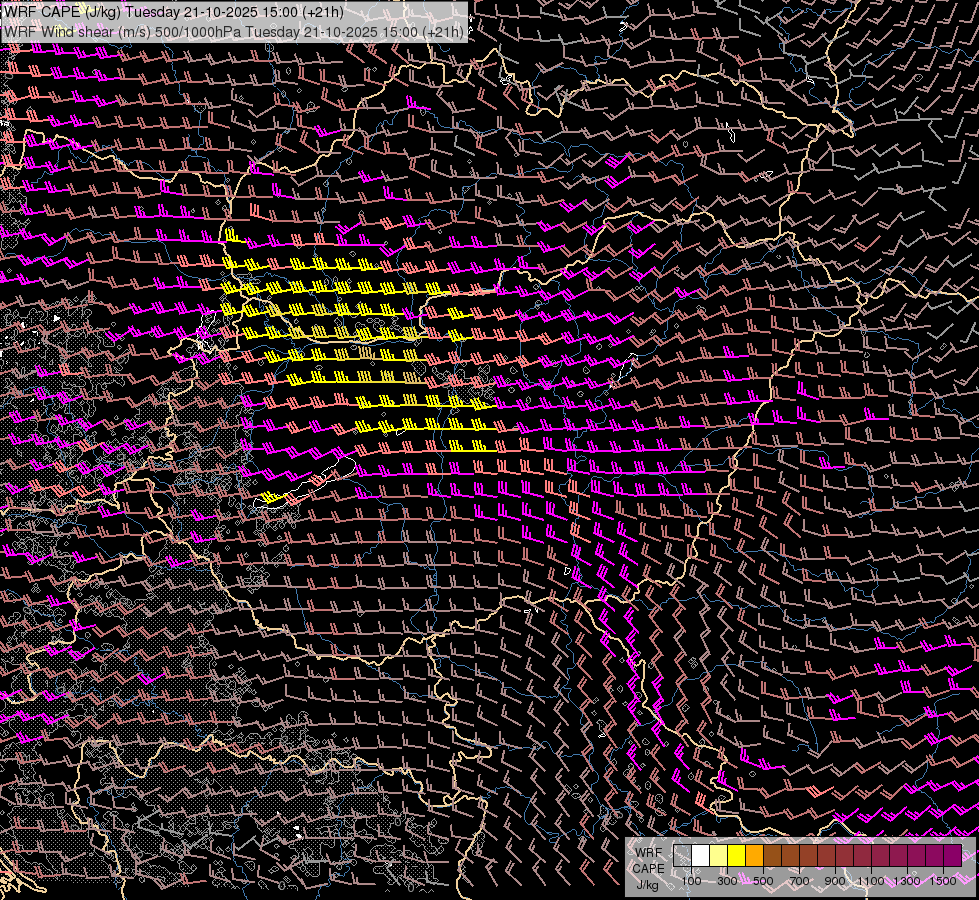
Task: Click the WRF CAPE title line
Action: (x=174, y=12)
